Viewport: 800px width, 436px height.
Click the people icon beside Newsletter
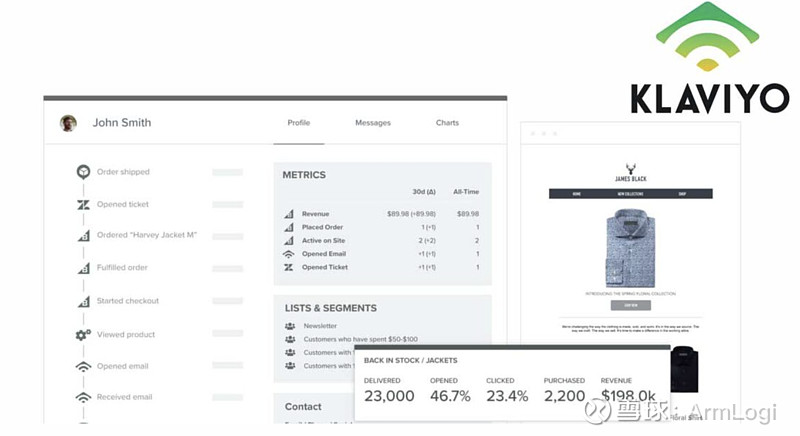click(x=290, y=326)
